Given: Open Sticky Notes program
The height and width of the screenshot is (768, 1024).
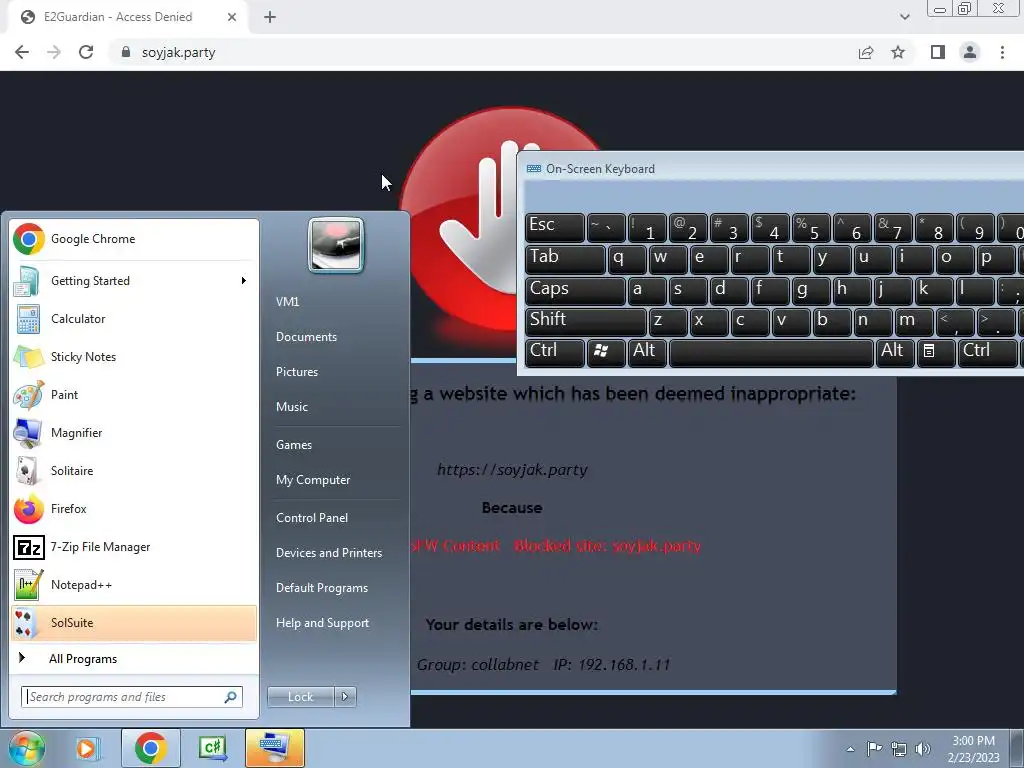Looking at the screenshot, I should pos(134,357).
